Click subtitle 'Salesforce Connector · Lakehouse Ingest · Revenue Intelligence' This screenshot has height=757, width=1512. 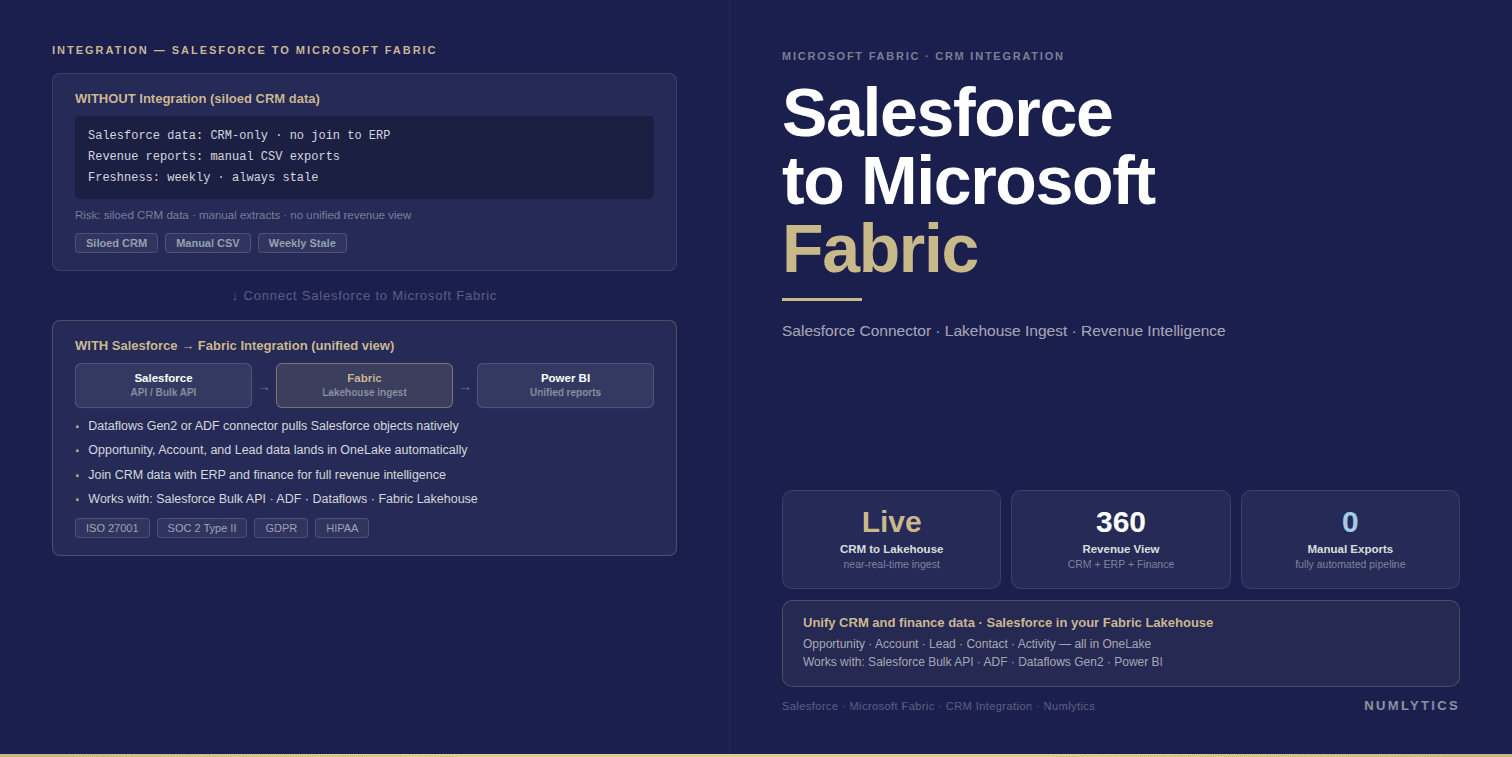tap(1003, 331)
